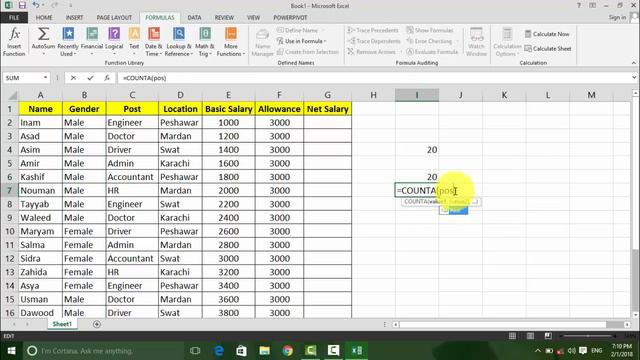The height and width of the screenshot is (360, 640).
Task: Click the Undo icon
Action: pos(36,5)
